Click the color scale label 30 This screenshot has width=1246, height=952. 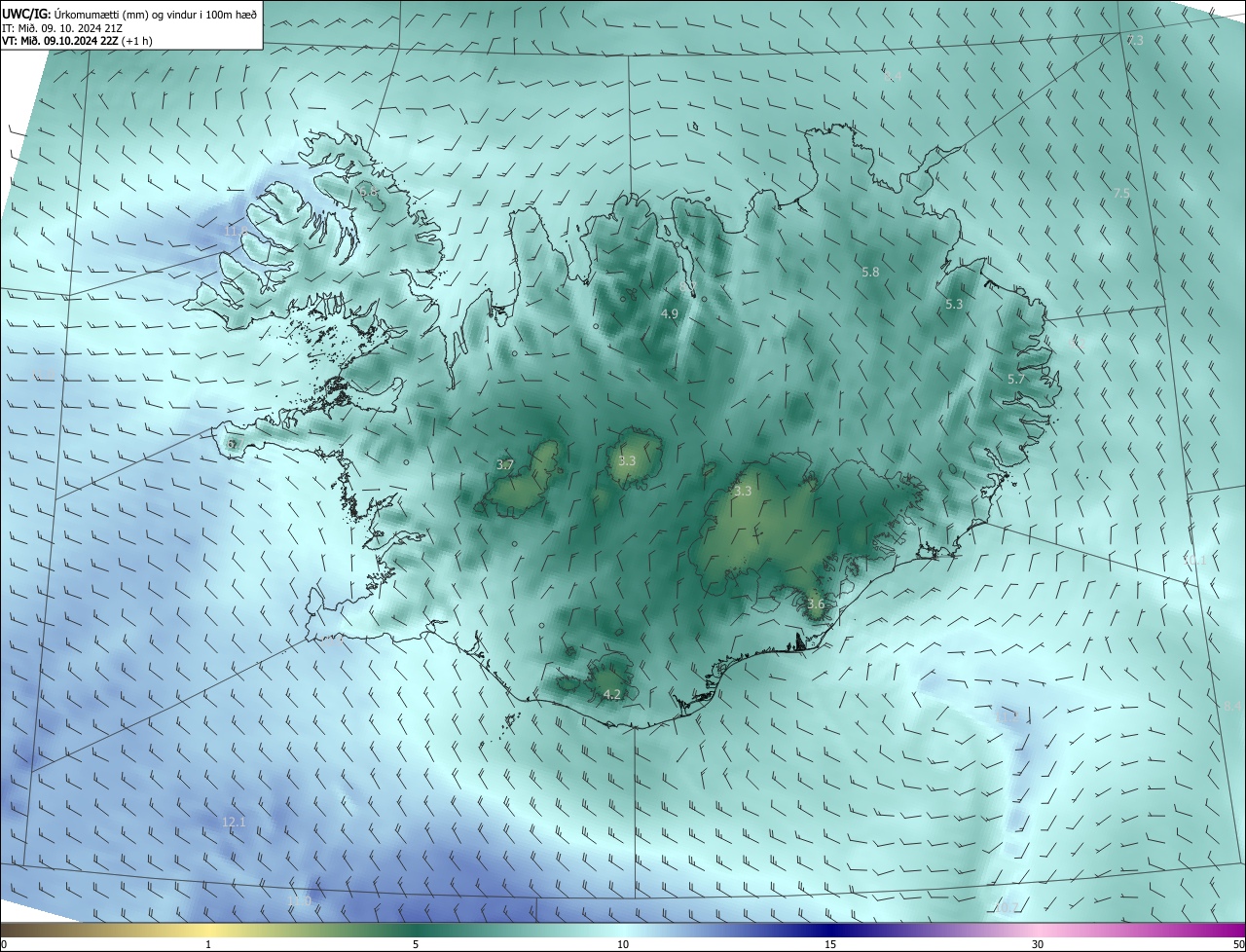click(x=1038, y=944)
